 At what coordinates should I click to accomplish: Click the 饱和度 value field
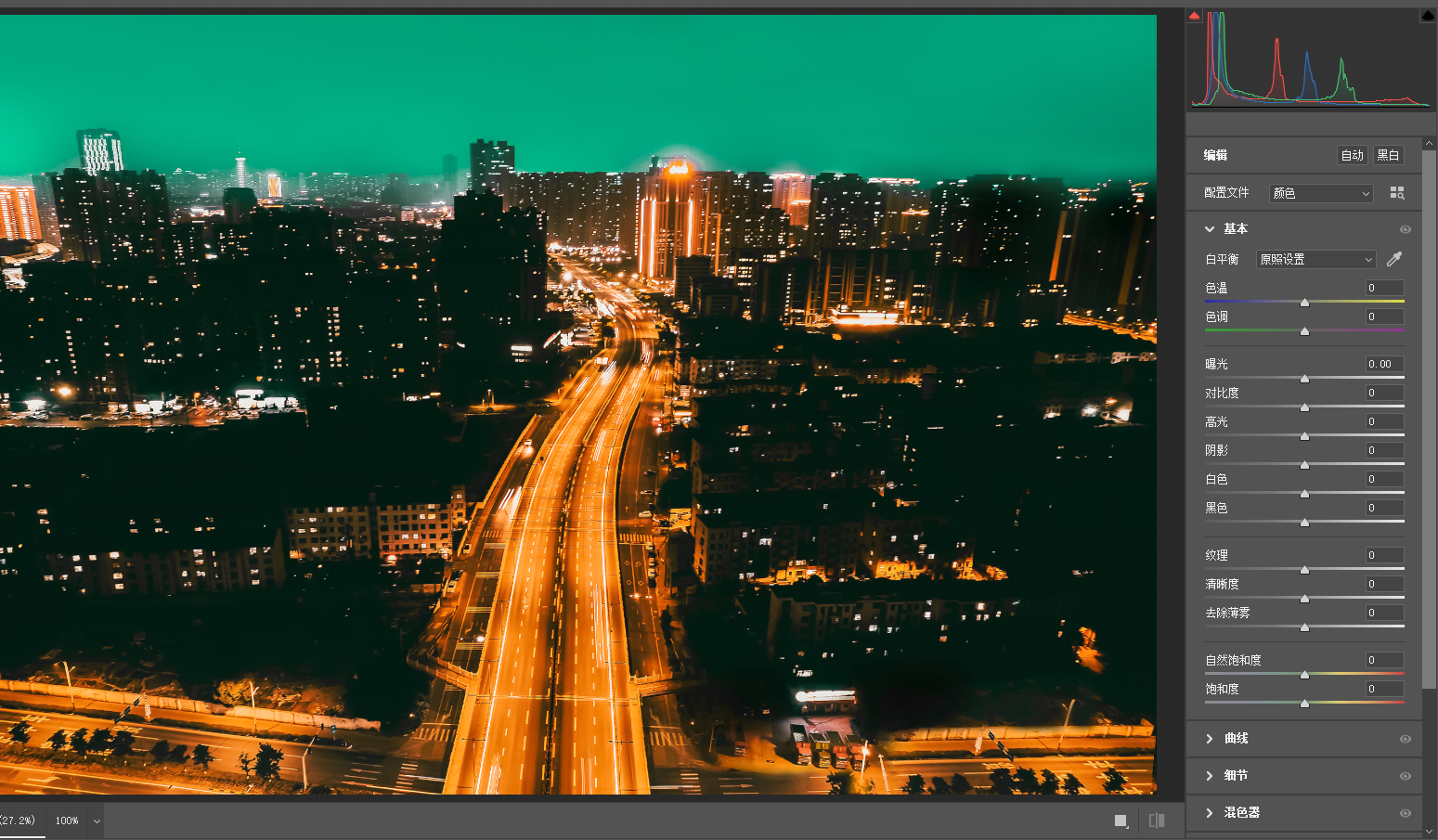1384,689
